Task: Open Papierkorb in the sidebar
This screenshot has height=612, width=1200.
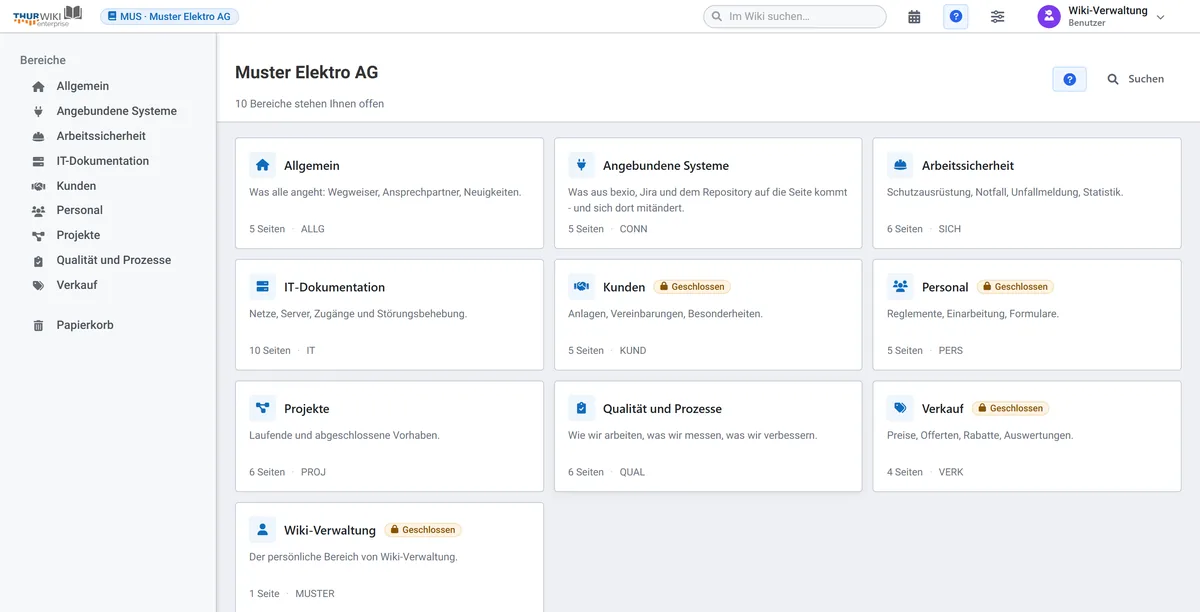Action: tap(85, 325)
